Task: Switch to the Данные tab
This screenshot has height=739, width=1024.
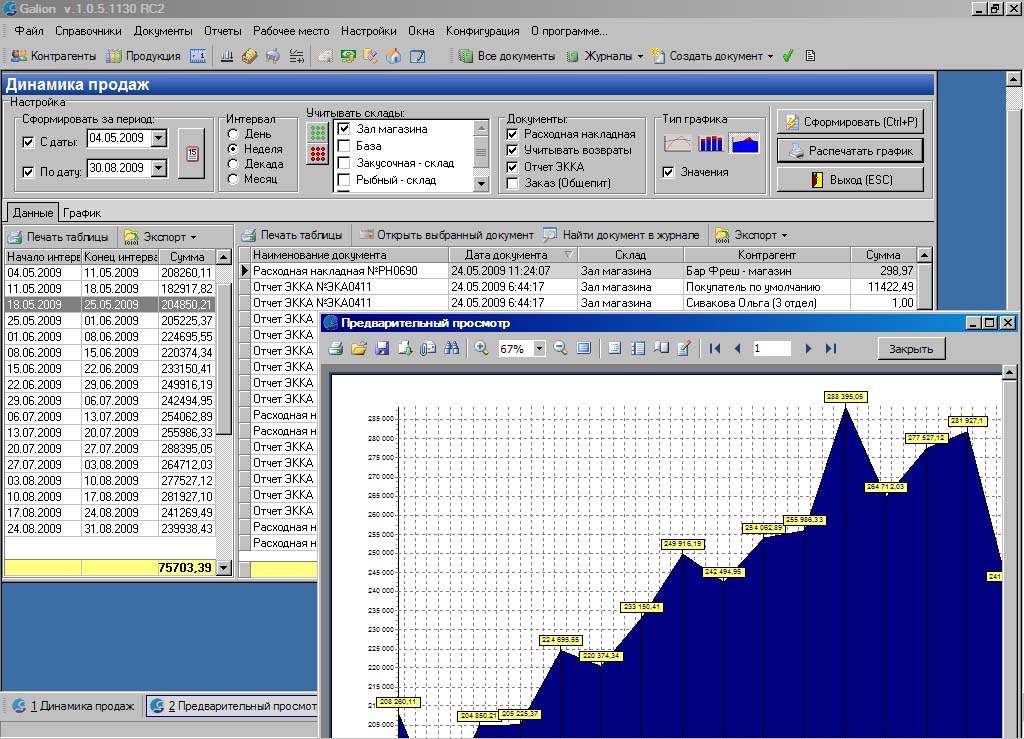Action: tap(33, 213)
